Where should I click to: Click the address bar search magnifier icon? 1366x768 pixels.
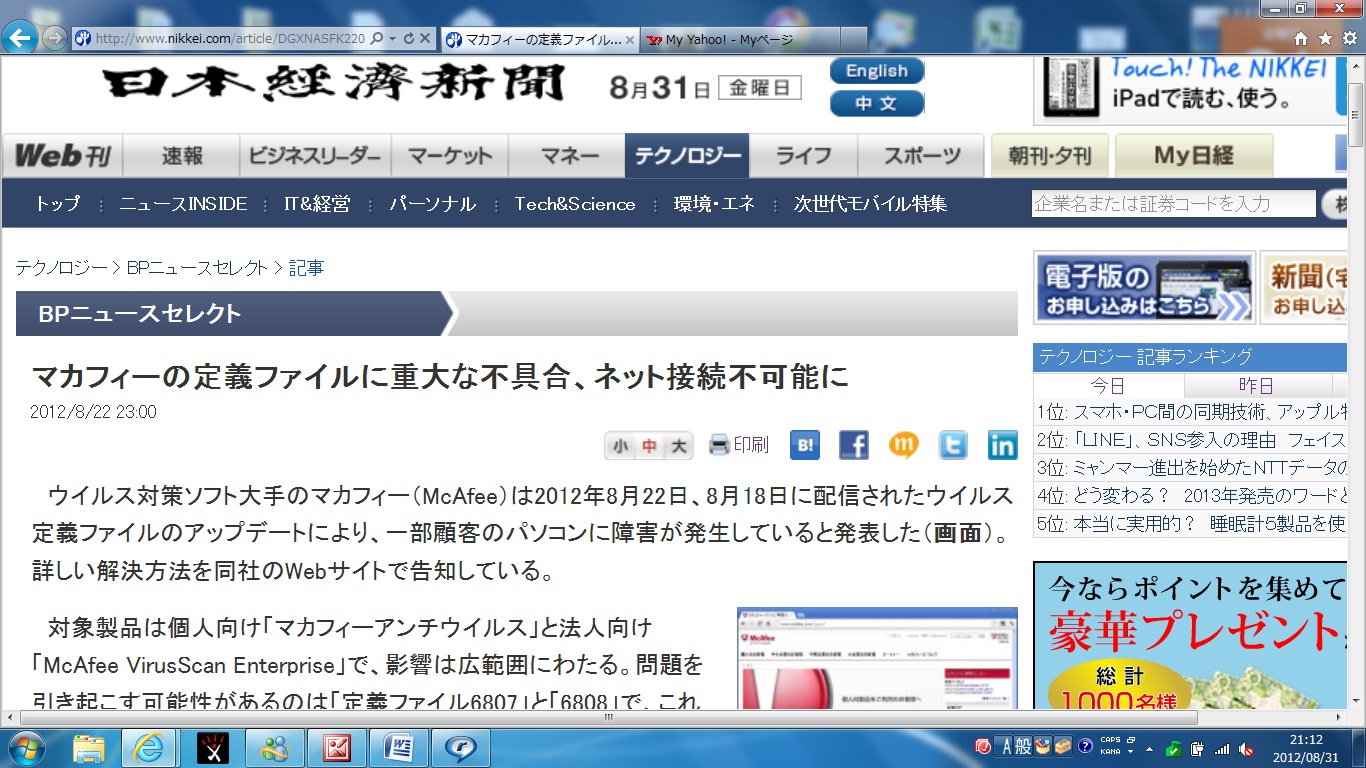click(377, 39)
